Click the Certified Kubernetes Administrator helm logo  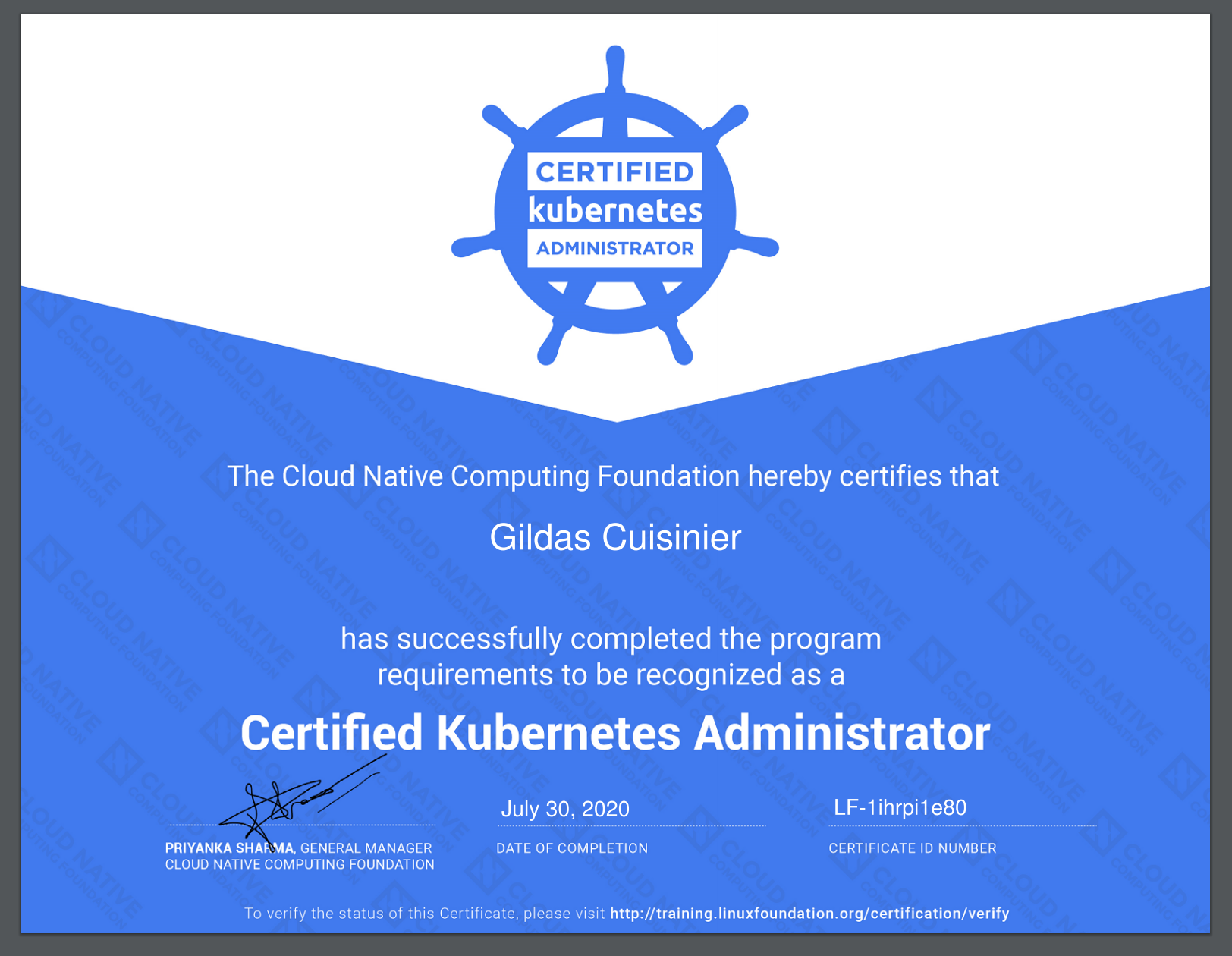click(x=615, y=205)
